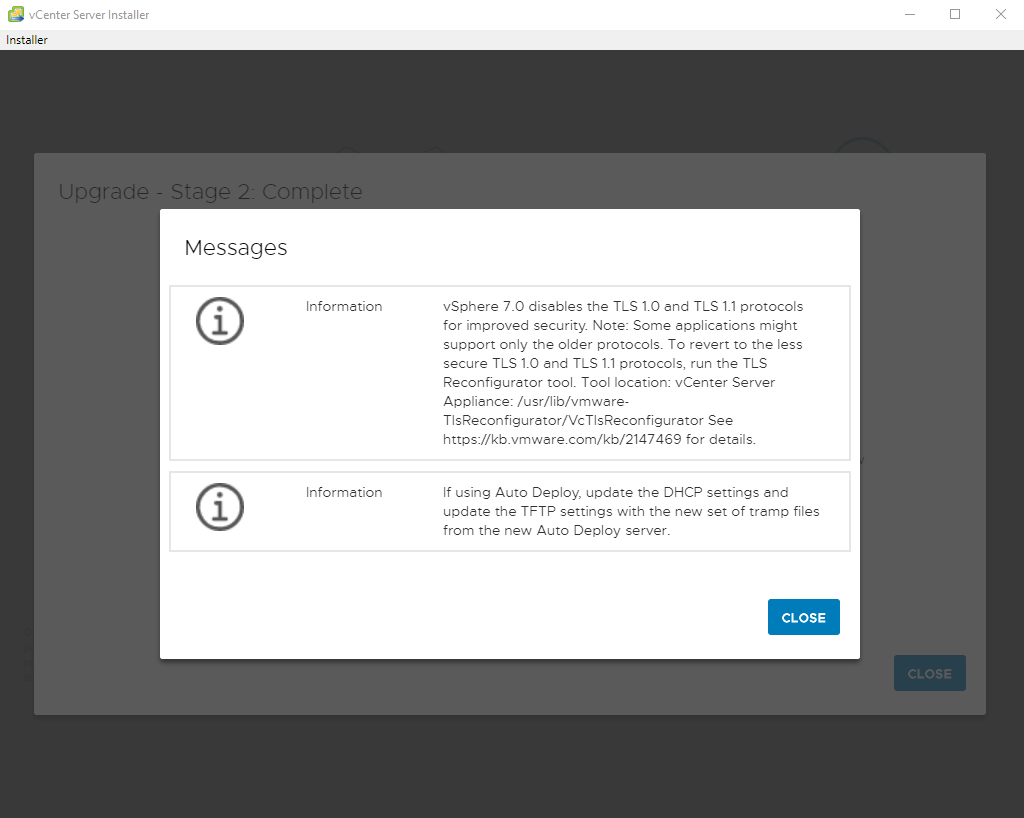Screen dimensions: 1024x818
Task: Click the Messages dialog heading
Action: click(x=236, y=247)
